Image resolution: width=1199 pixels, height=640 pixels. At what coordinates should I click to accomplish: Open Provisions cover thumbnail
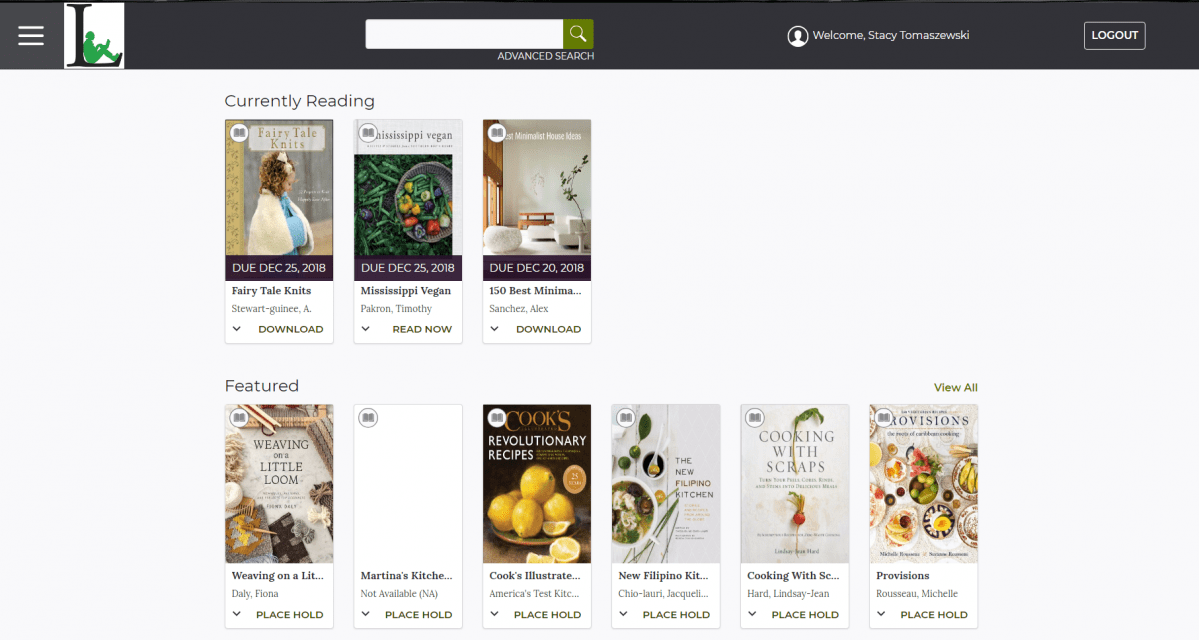[924, 484]
